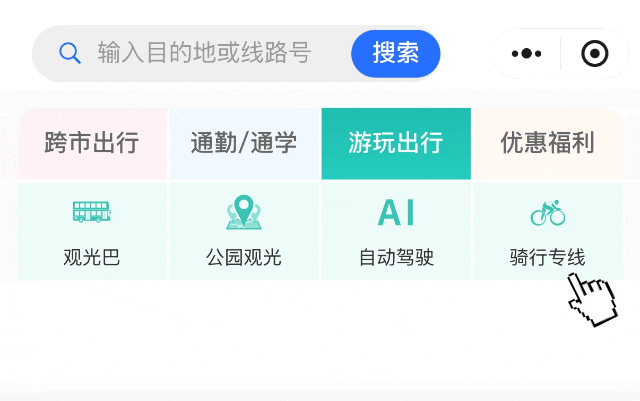This screenshot has height=401, width=640.
Task: Go to the 优惠福利 tab
Action: [x=548, y=143]
